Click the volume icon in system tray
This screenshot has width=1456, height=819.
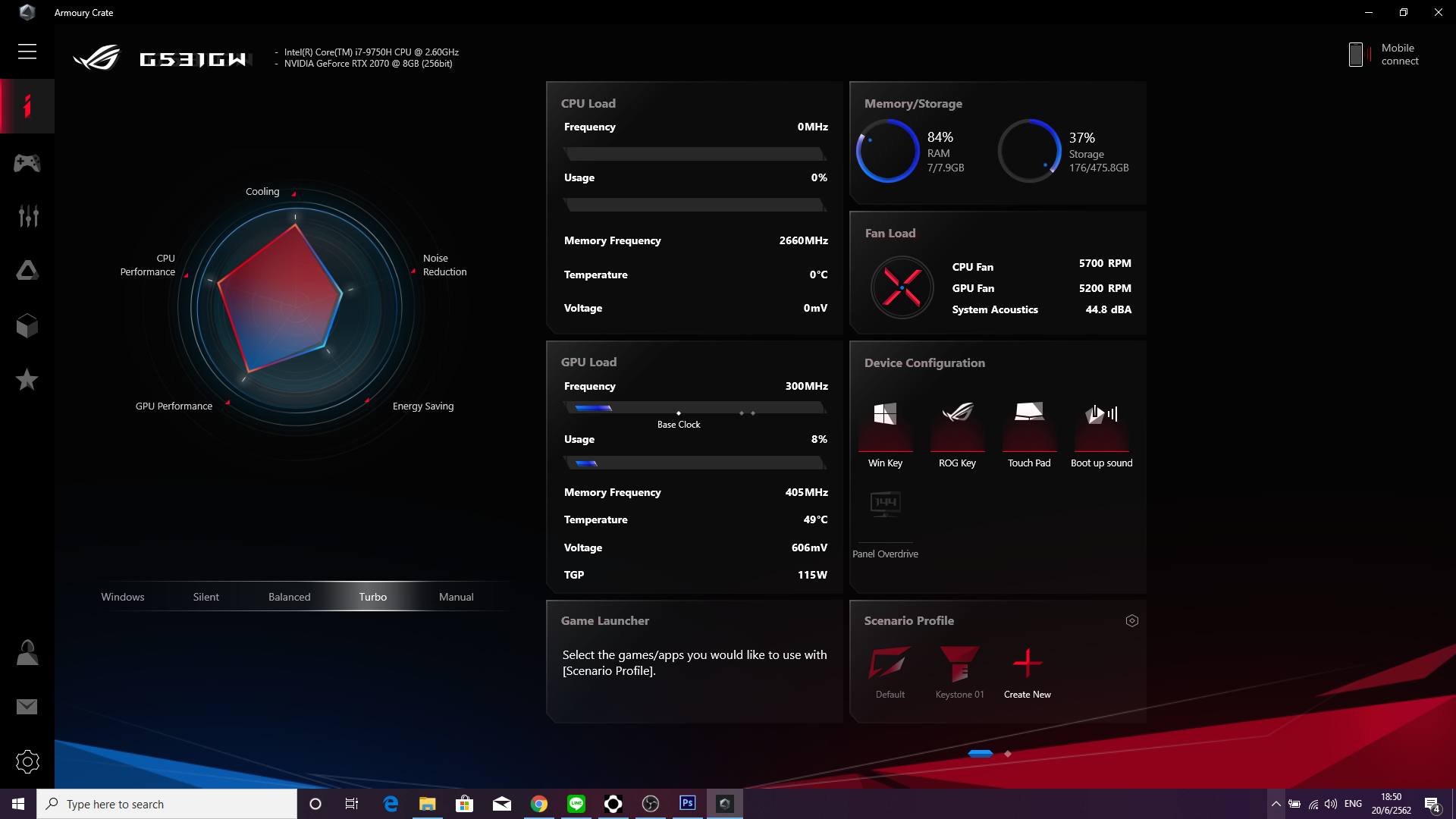(x=1331, y=804)
